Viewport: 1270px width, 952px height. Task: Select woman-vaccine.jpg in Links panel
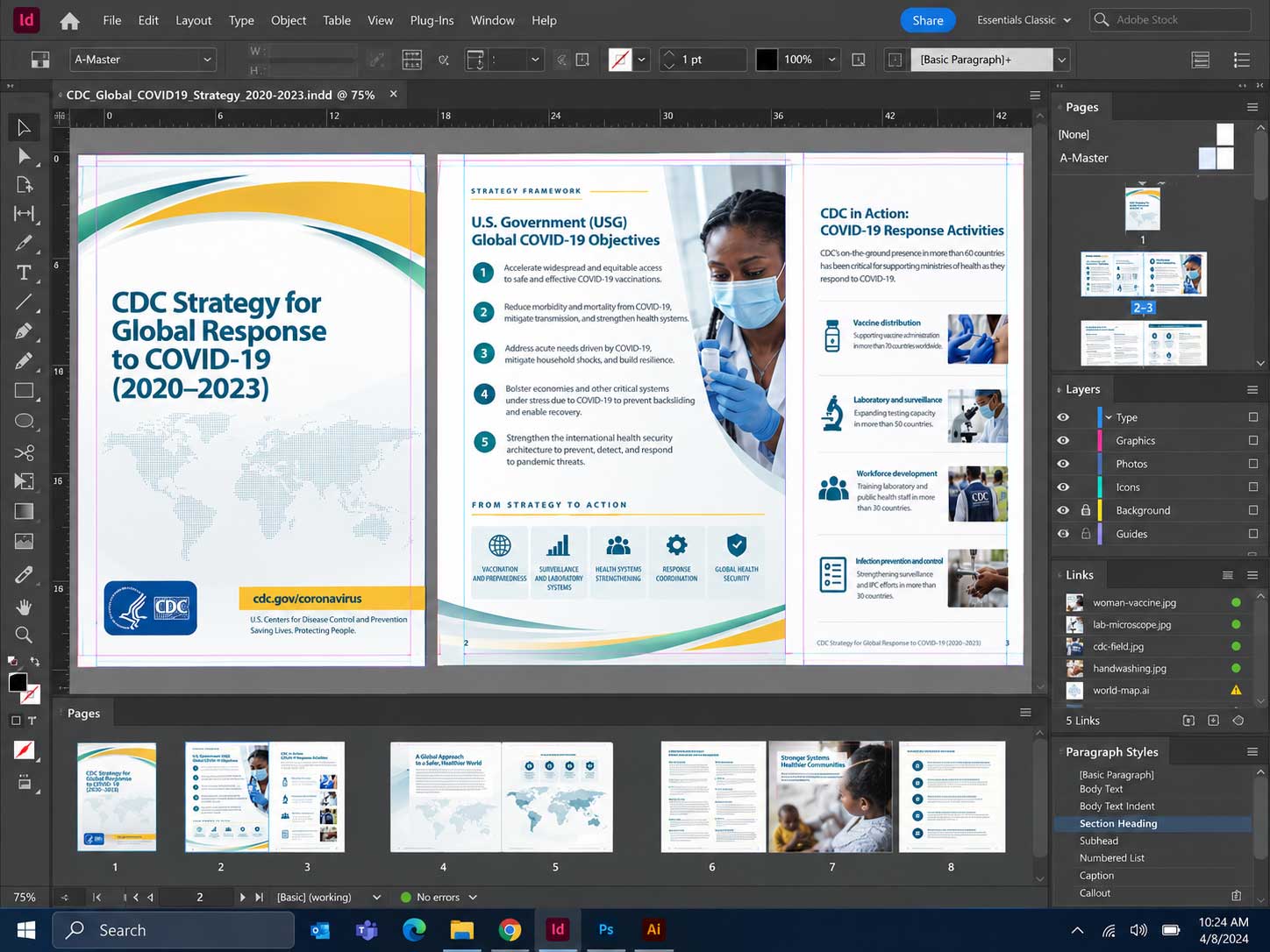tap(1152, 602)
